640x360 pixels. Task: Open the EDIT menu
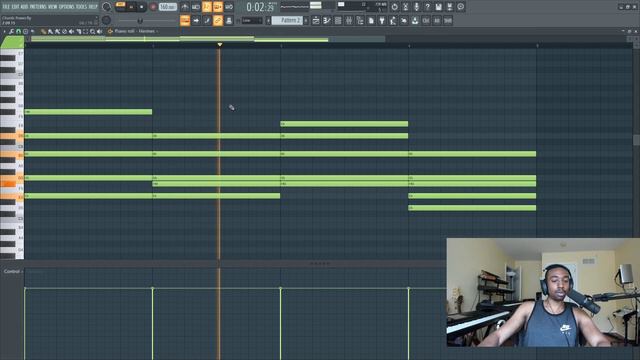(16, 7)
